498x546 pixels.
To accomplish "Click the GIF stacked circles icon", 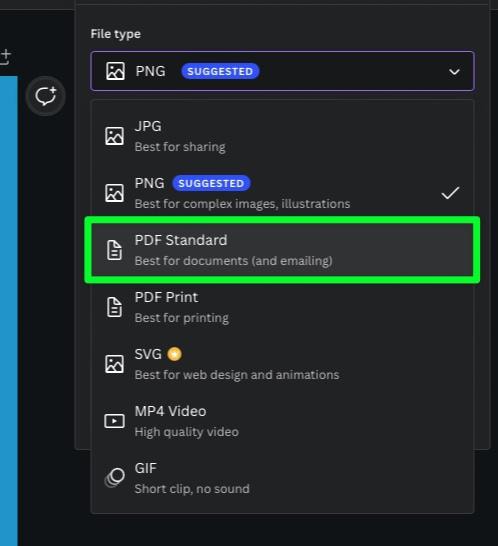I will pos(115,478).
